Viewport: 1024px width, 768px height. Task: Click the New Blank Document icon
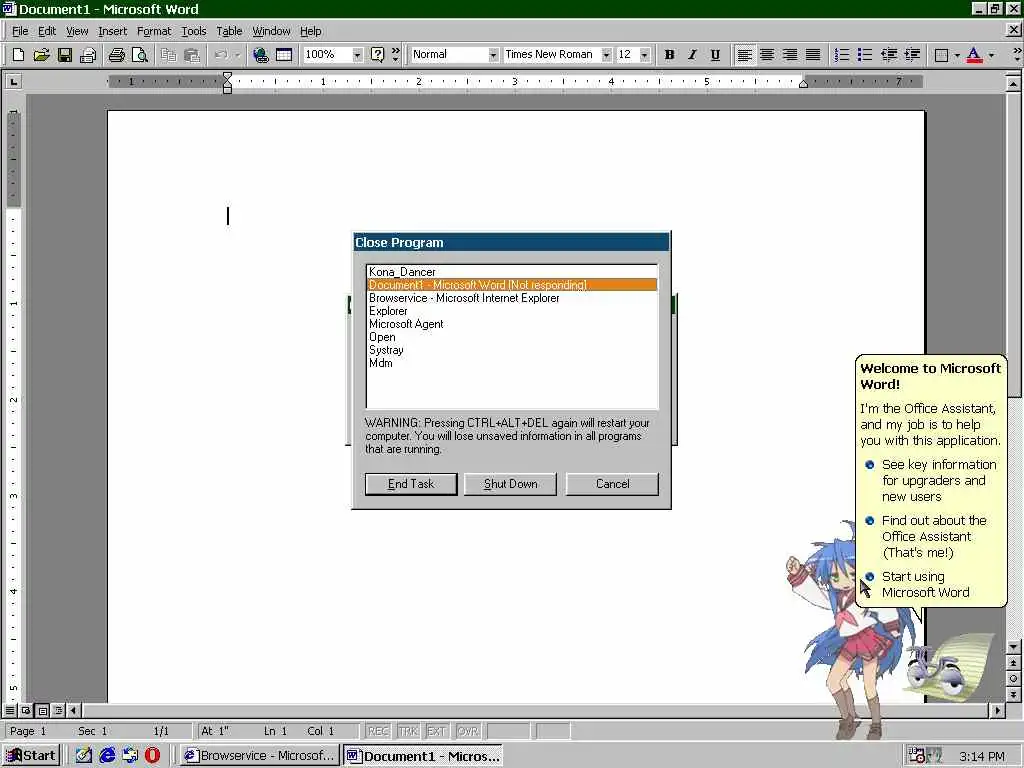click(18, 55)
